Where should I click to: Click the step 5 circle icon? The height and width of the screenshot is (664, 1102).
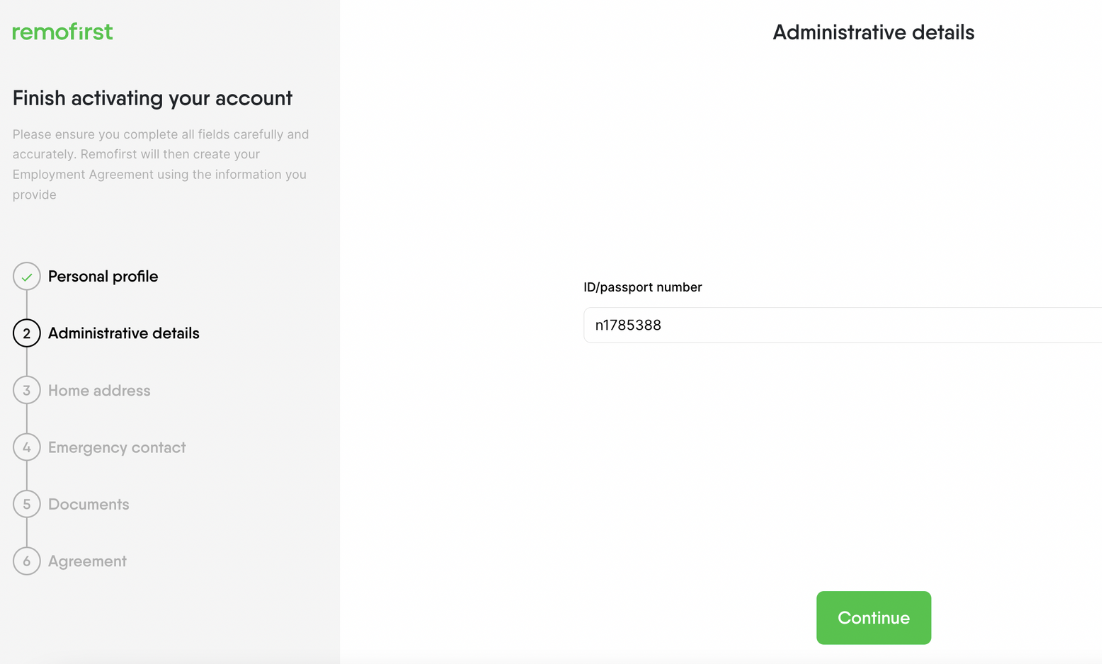pyautogui.click(x=27, y=504)
